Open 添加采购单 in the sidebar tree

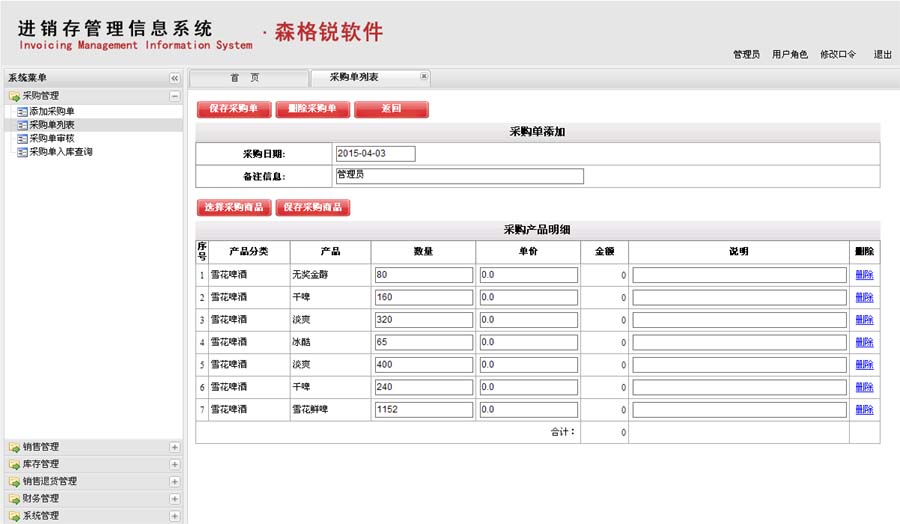51,111
